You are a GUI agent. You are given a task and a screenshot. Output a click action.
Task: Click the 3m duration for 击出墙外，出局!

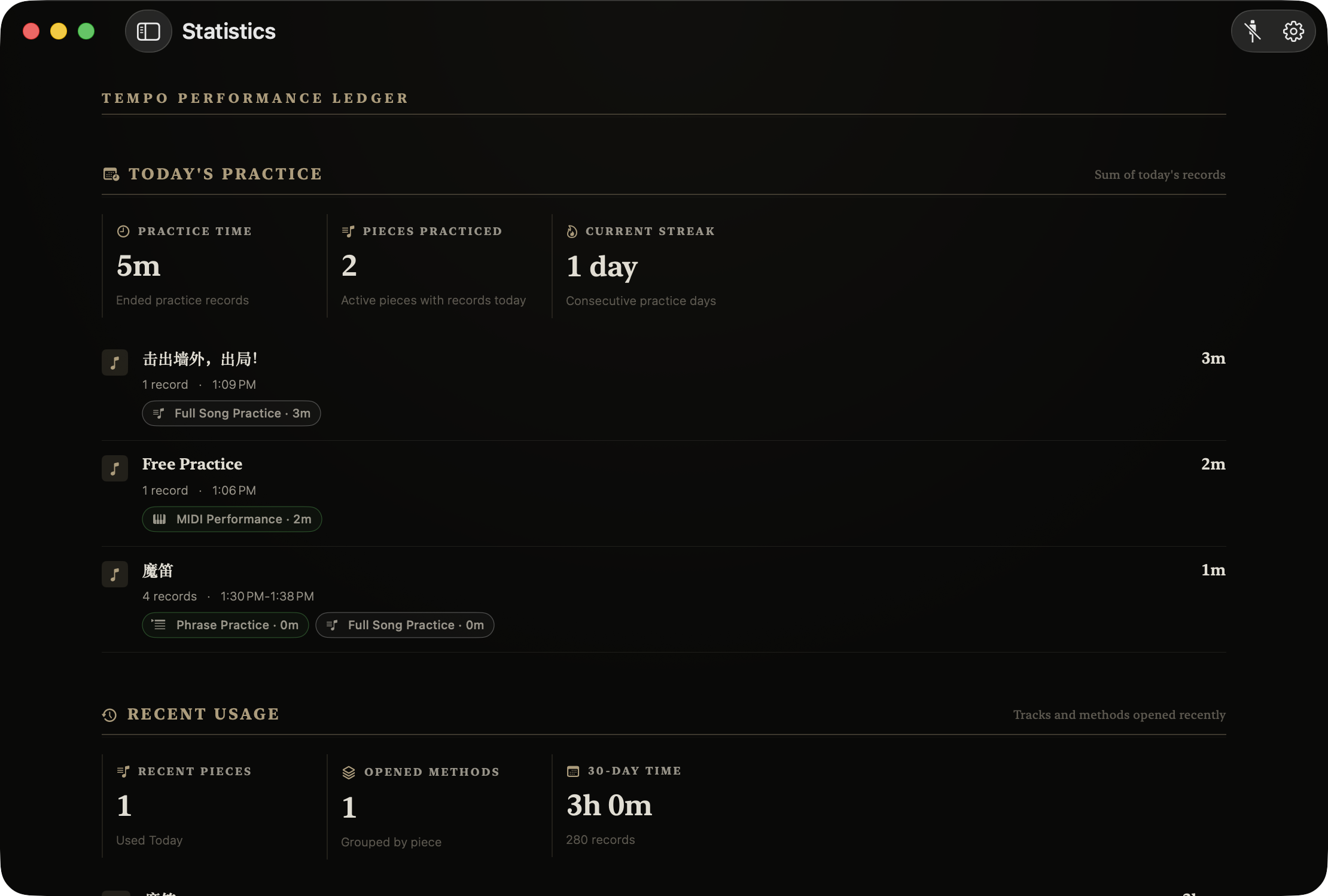[x=1213, y=358]
